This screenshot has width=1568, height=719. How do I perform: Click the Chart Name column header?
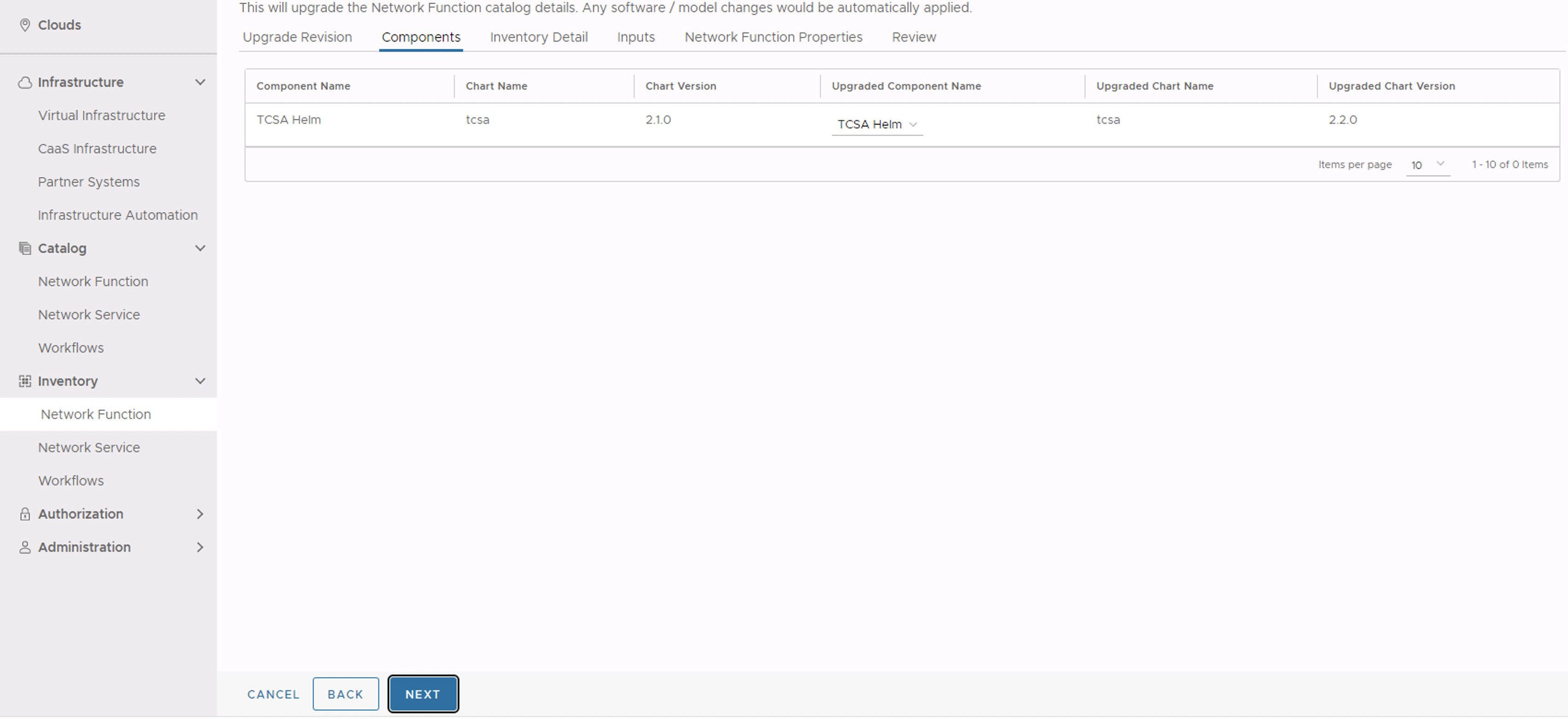pyautogui.click(x=497, y=86)
